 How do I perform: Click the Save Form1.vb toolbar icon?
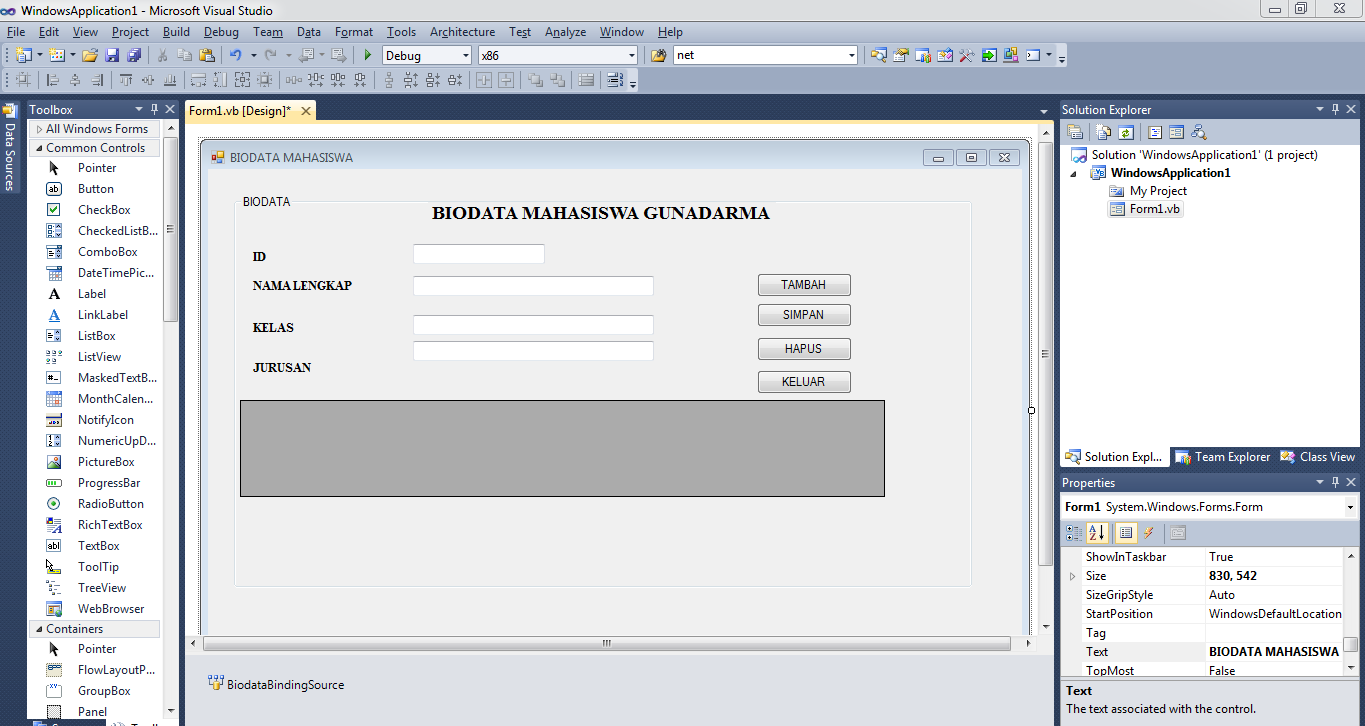(112, 55)
